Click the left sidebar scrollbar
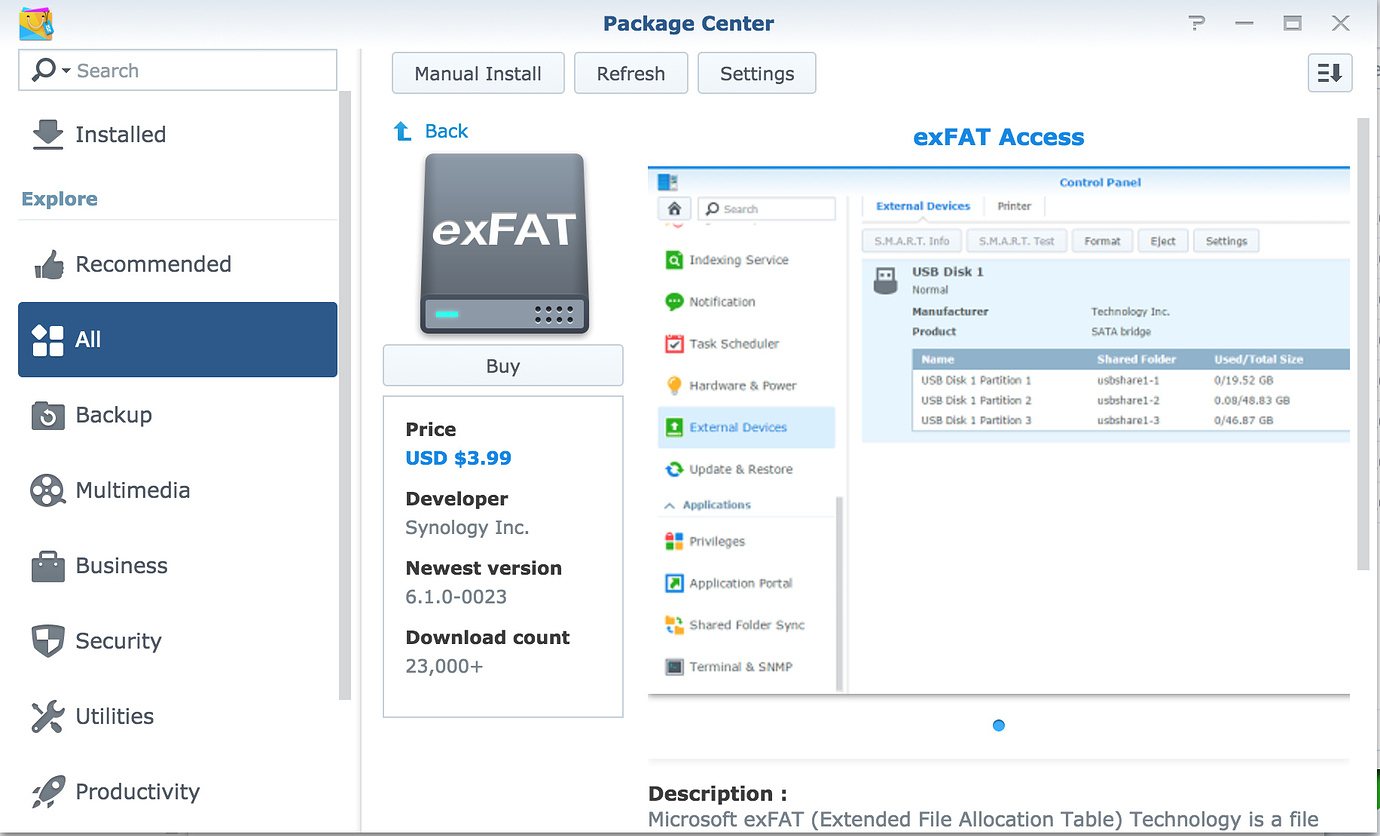The height and width of the screenshot is (836, 1380). [345, 395]
